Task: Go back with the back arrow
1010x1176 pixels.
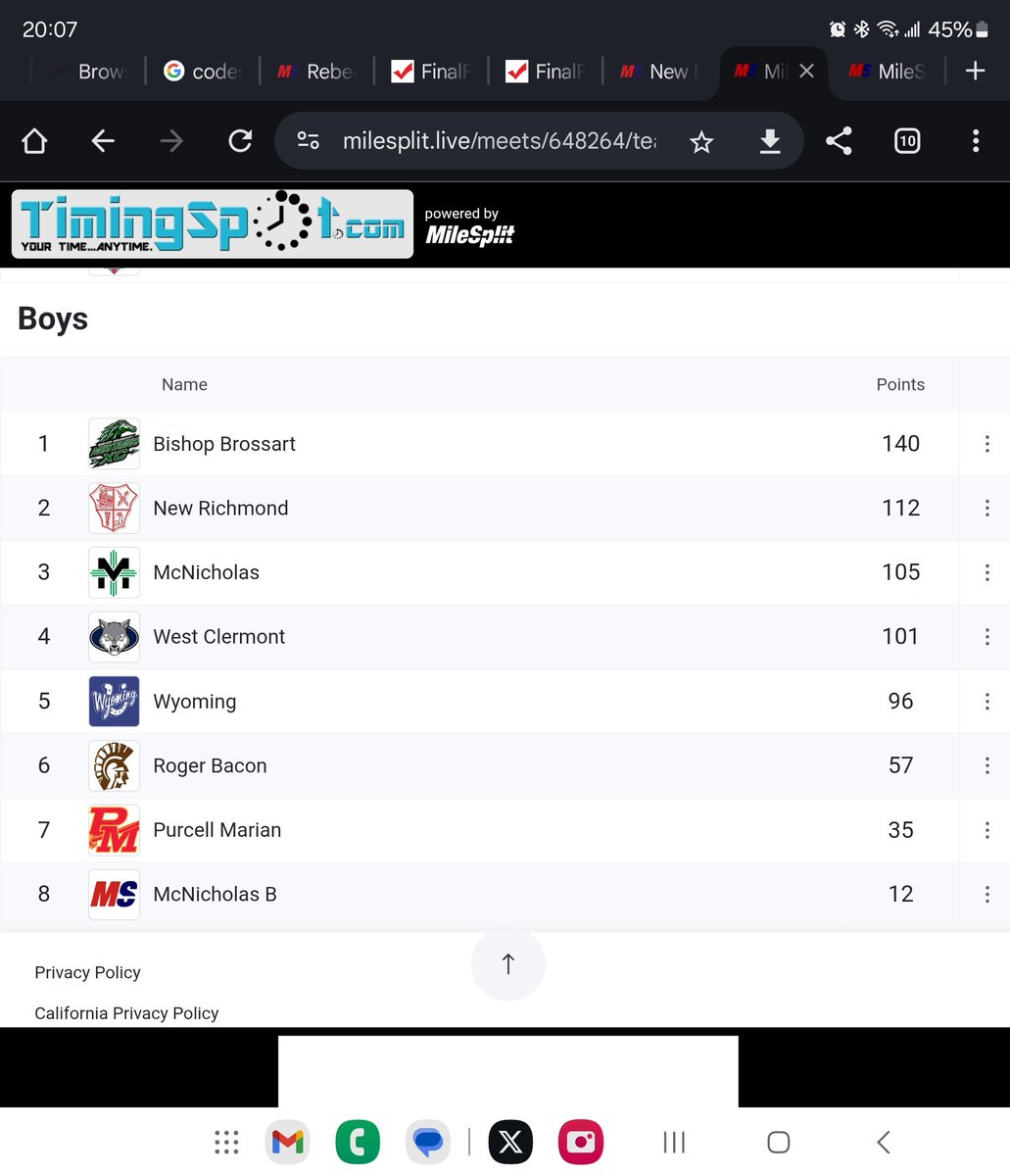Action: (103, 142)
